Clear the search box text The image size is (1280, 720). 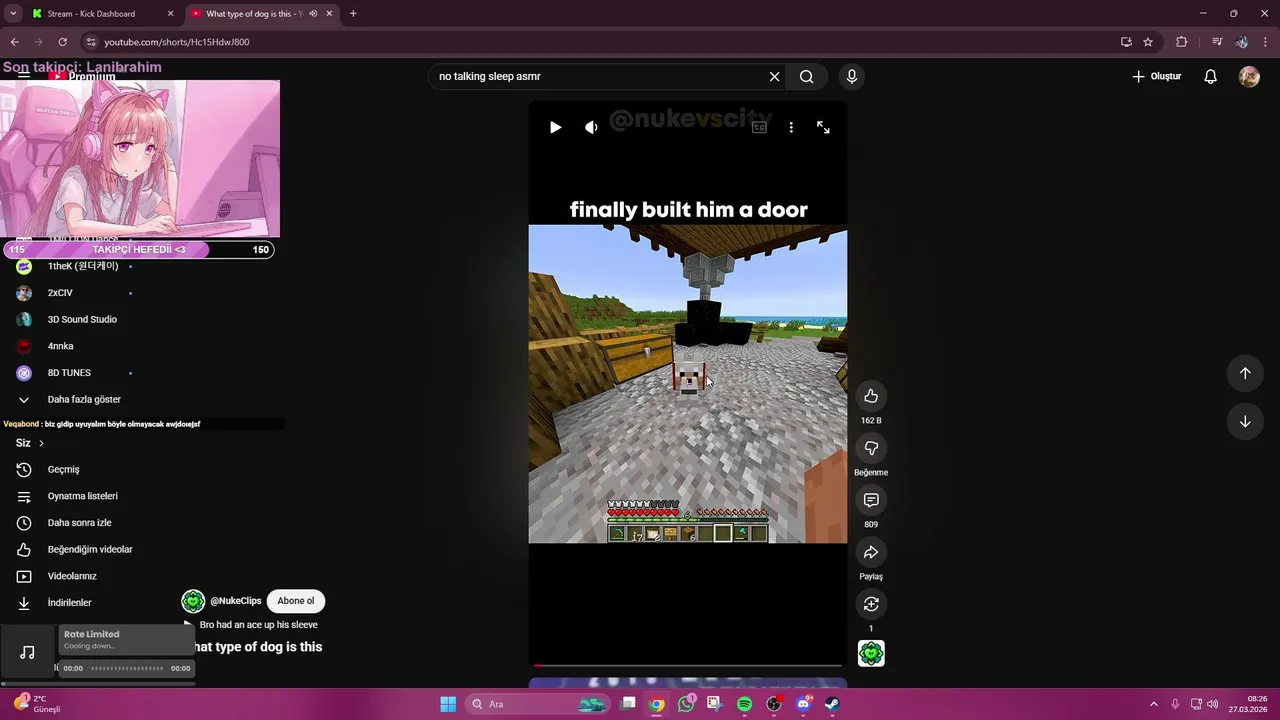pos(774,76)
